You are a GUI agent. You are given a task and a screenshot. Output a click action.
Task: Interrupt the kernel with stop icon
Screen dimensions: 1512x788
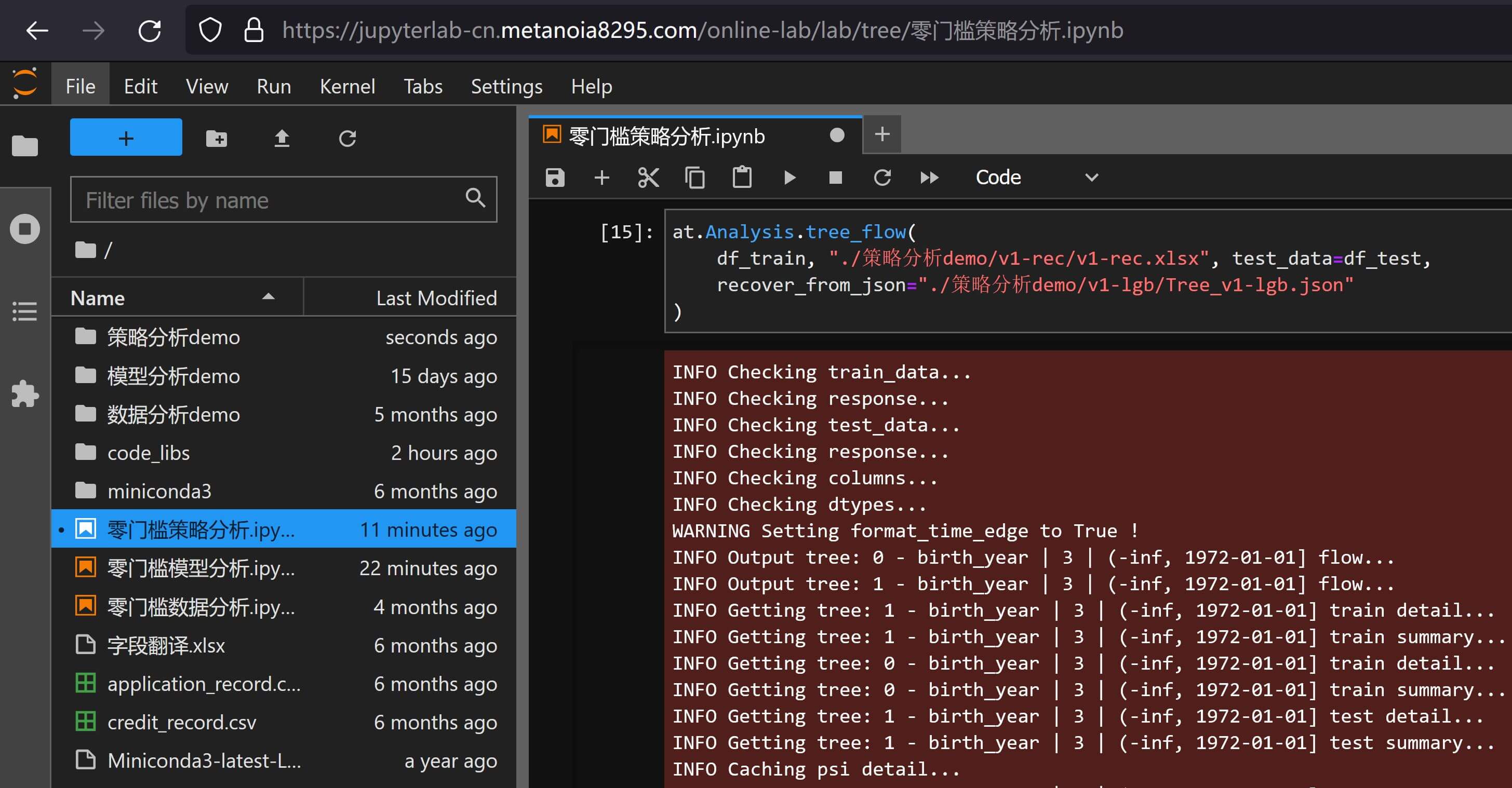[x=835, y=177]
